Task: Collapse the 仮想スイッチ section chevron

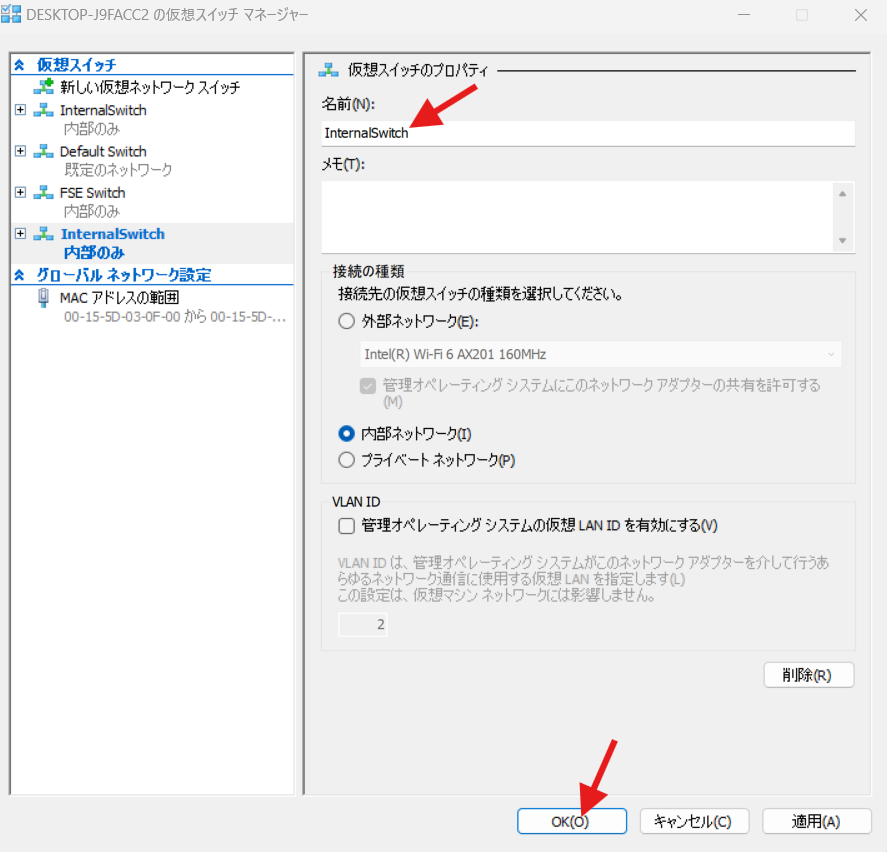Action: [19, 65]
